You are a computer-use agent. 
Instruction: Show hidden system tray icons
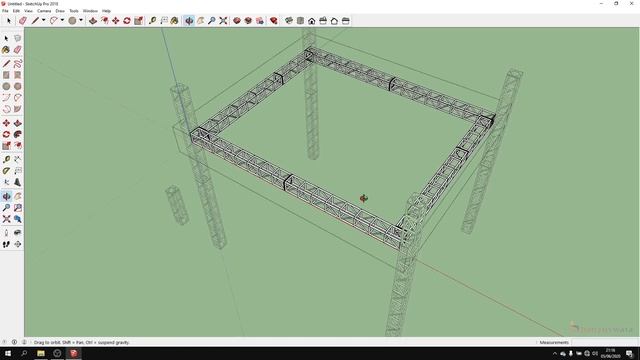point(554,353)
